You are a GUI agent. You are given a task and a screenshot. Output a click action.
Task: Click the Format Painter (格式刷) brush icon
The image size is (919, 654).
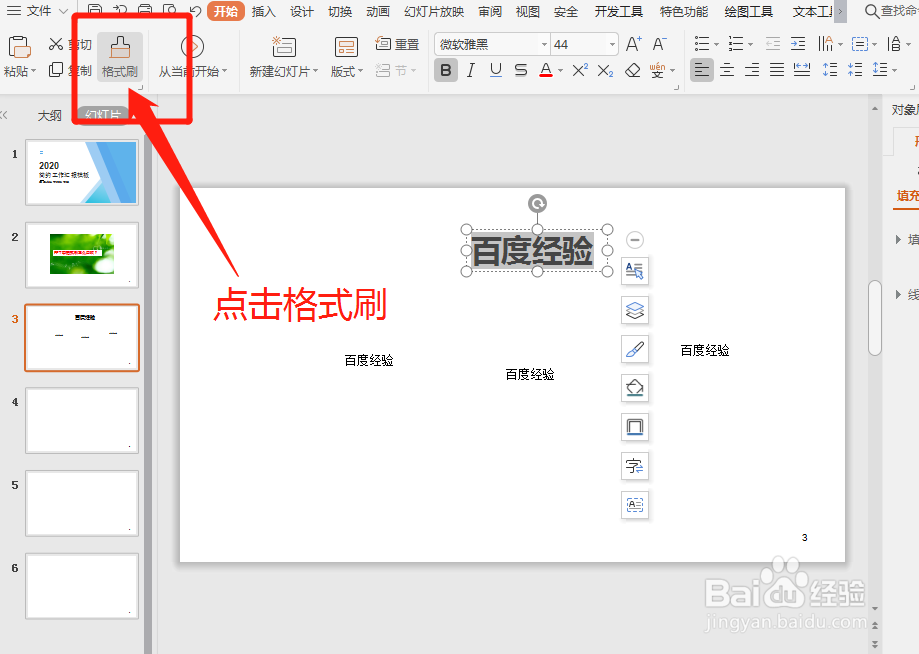click(120, 47)
